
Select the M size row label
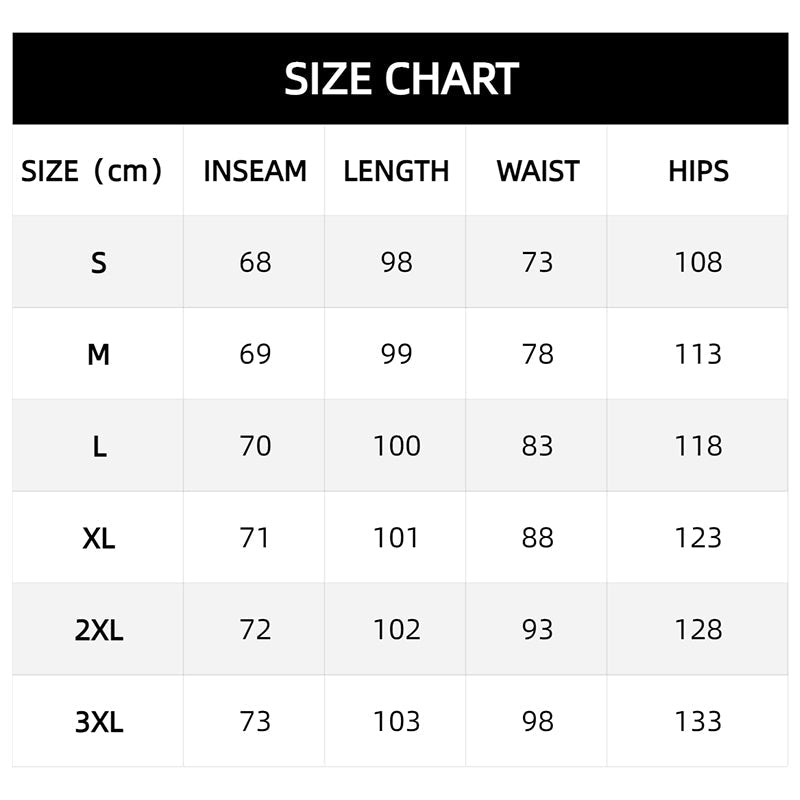98,354
